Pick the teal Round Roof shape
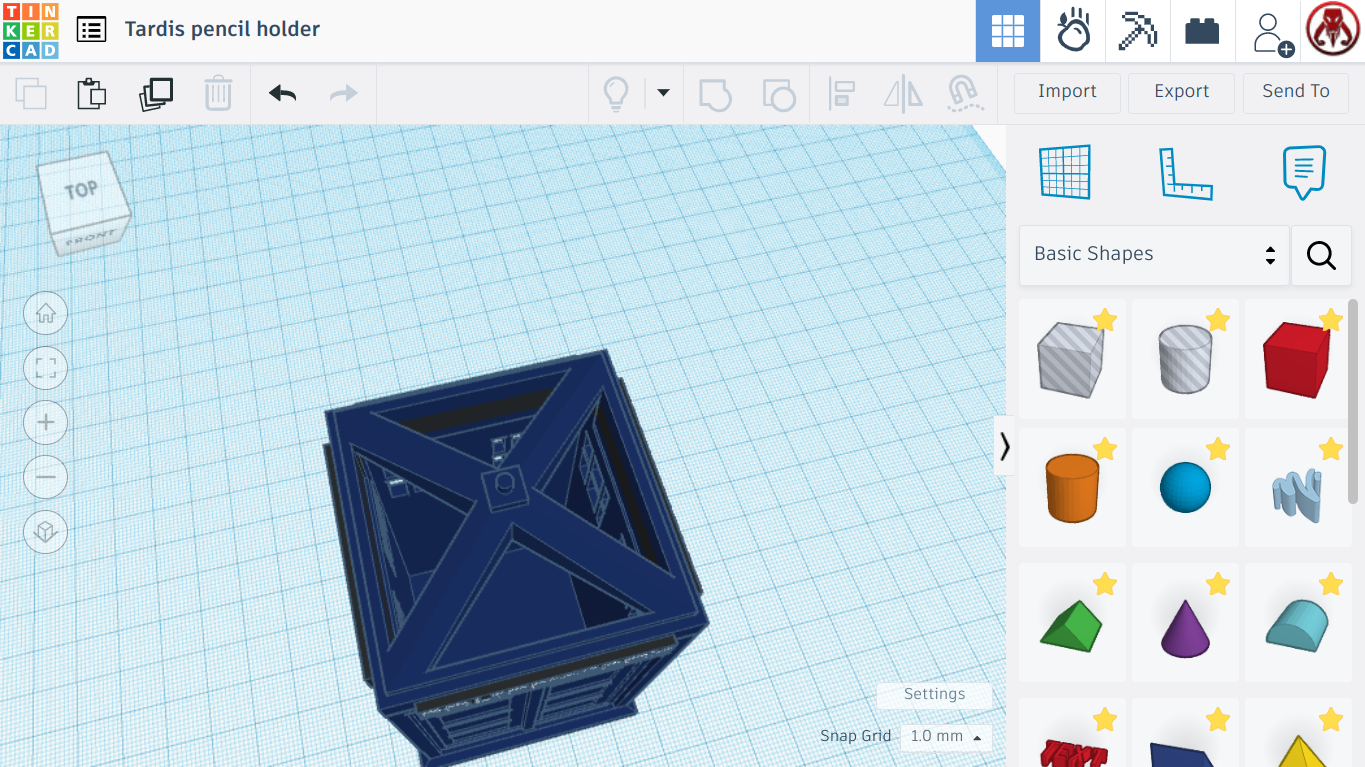Screen dimensions: 1365x767 1297,624
